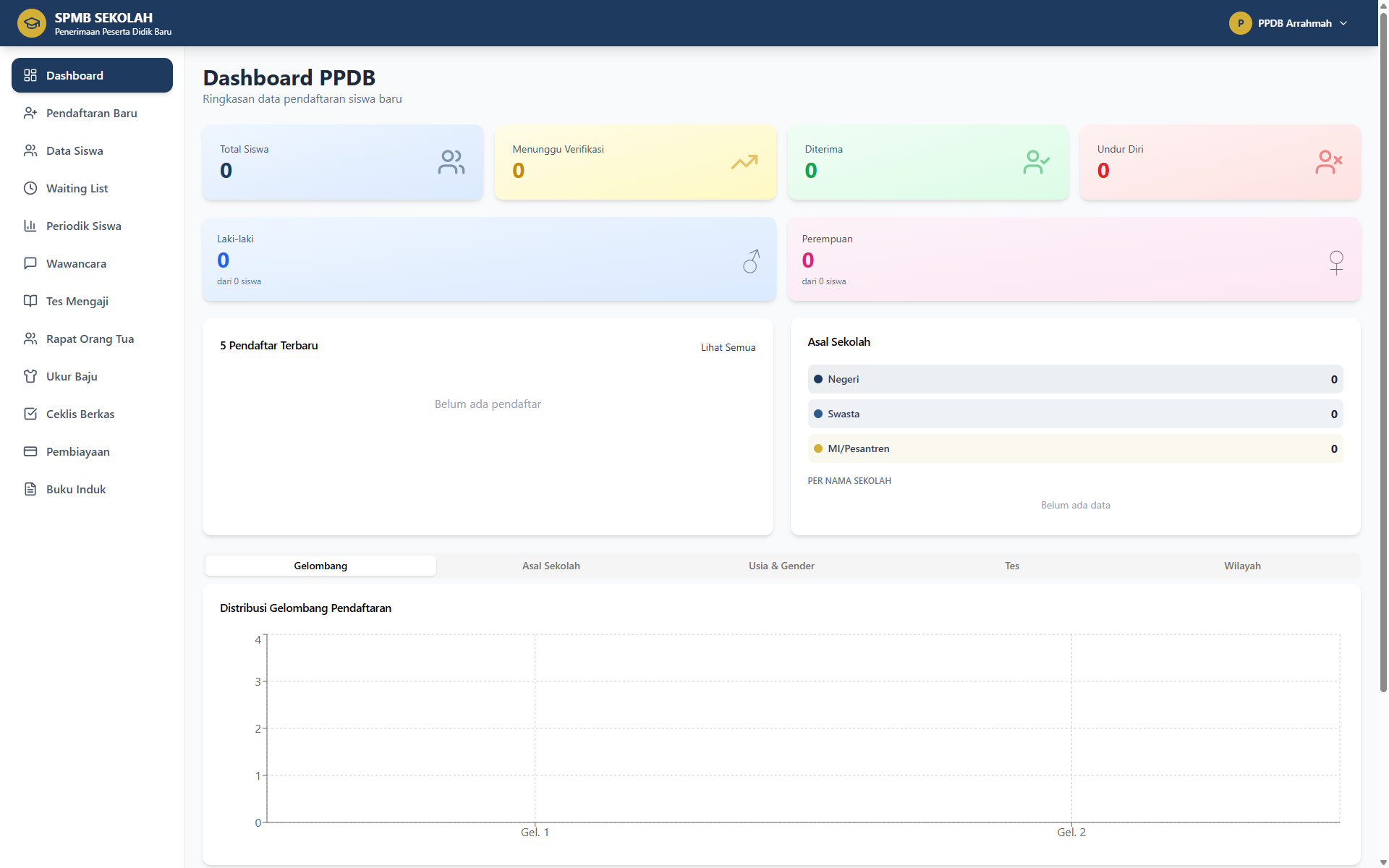Click the Pembiayaan credit card icon
1389x868 pixels.
click(x=30, y=451)
